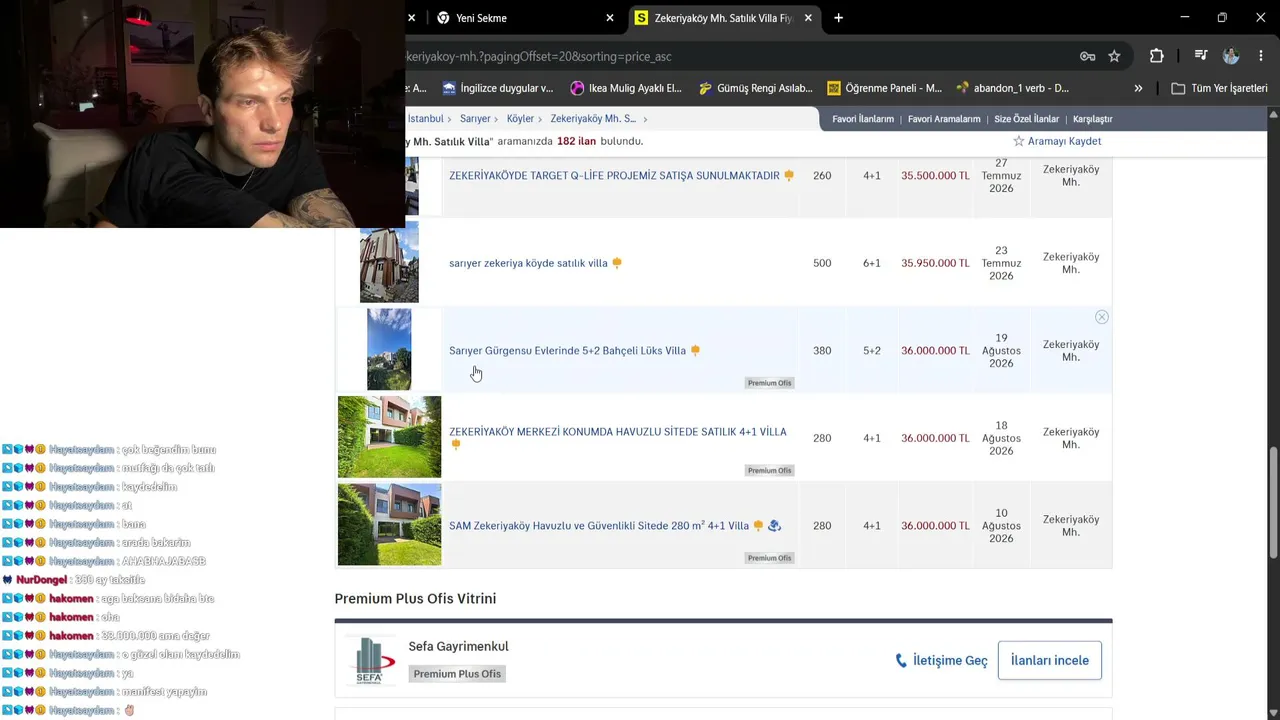Screen dimensions: 1280x720
Task: Click the İlanları incele button
Action: point(1050,661)
